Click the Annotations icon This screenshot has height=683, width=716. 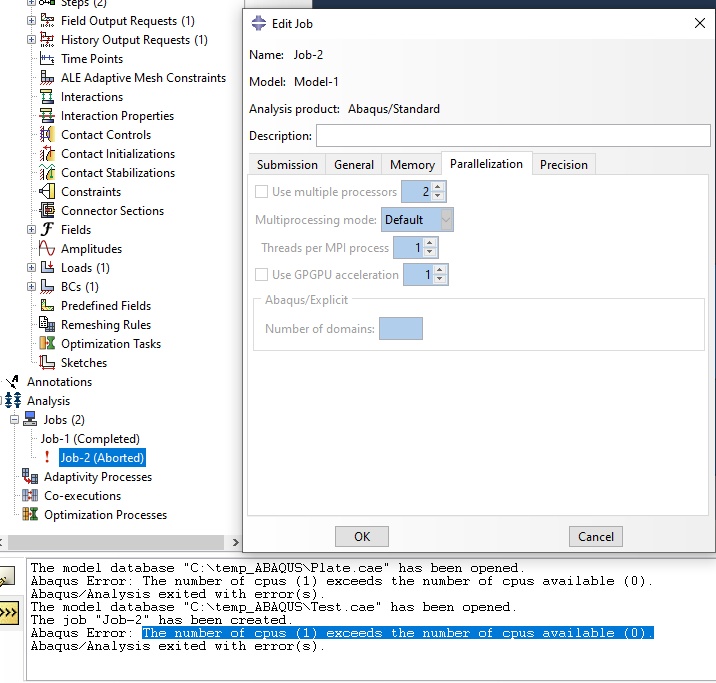tap(13, 382)
